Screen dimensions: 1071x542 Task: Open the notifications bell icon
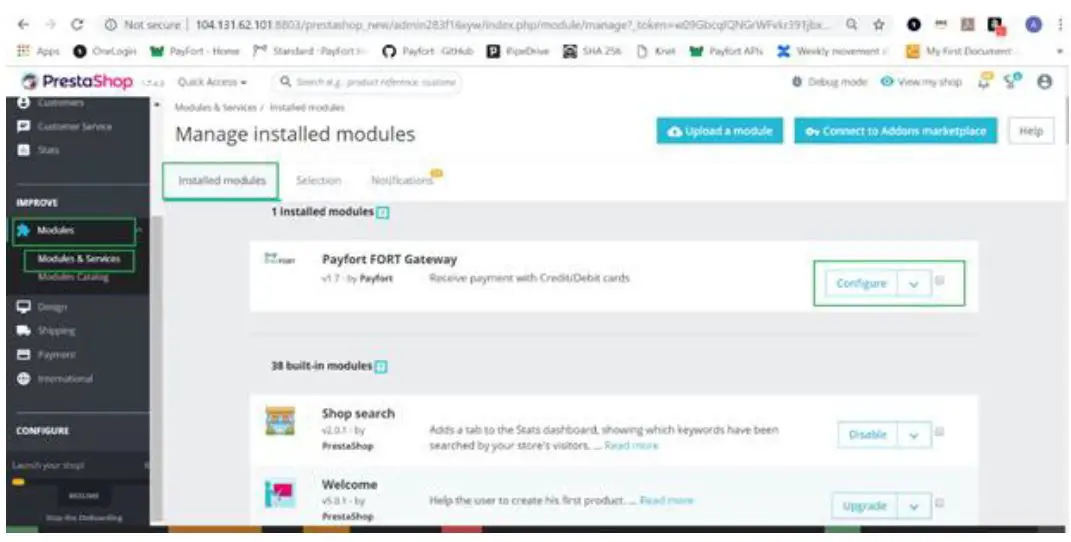pos(984,82)
